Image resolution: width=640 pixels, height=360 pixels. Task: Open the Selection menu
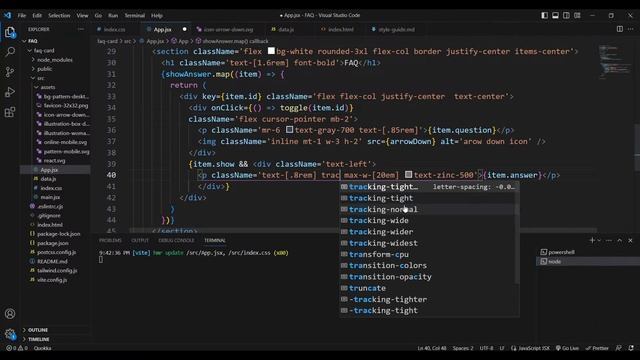(x=59, y=16)
